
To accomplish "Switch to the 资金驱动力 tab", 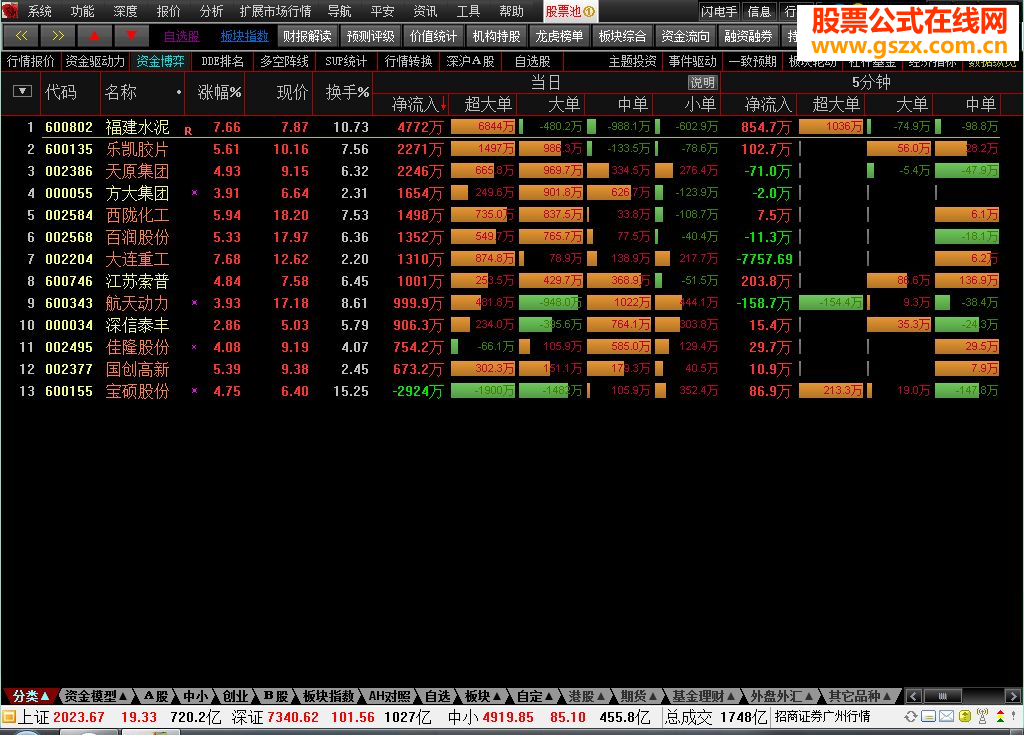I will (95, 61).
